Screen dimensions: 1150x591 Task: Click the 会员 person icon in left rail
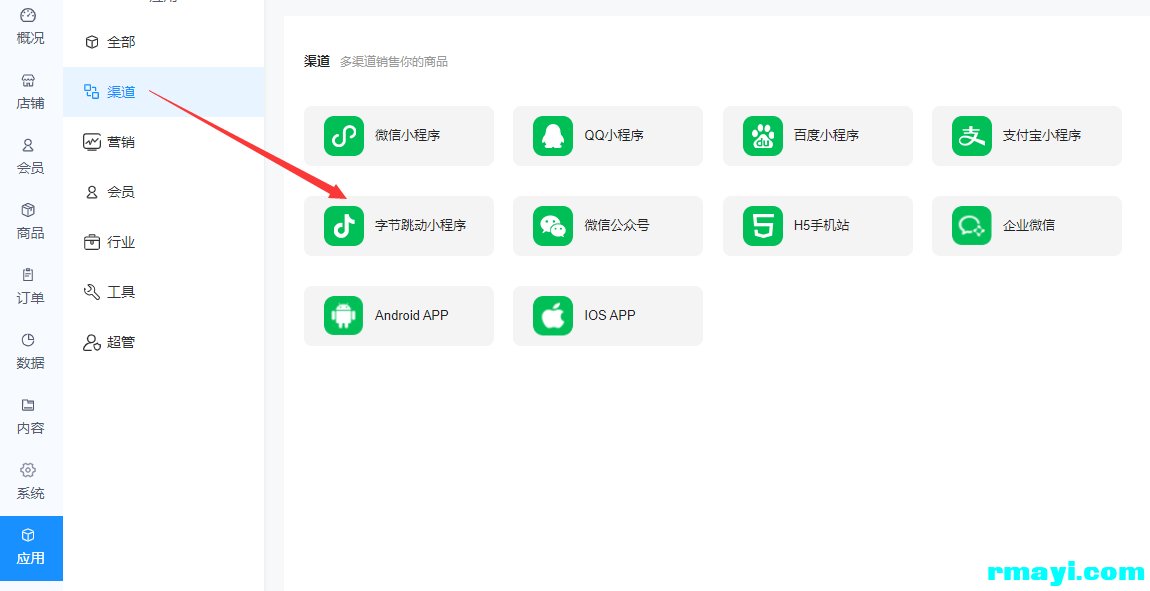[28, 145]
